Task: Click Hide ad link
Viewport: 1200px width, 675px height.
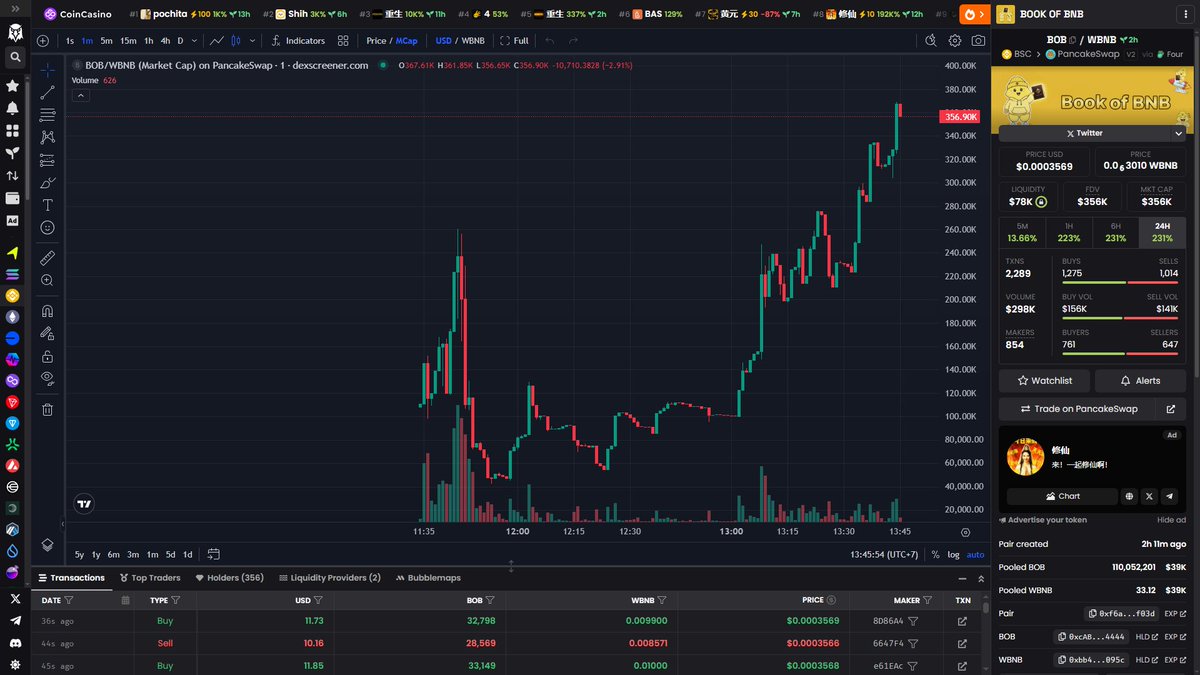Action: pyautogui.click(x=1172, y=520)
